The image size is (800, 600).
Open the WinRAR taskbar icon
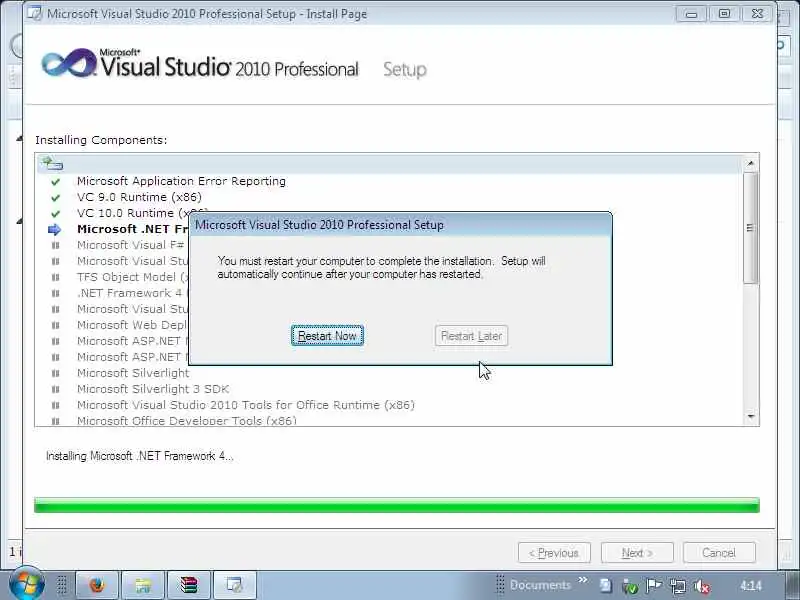tap(189, 585)
